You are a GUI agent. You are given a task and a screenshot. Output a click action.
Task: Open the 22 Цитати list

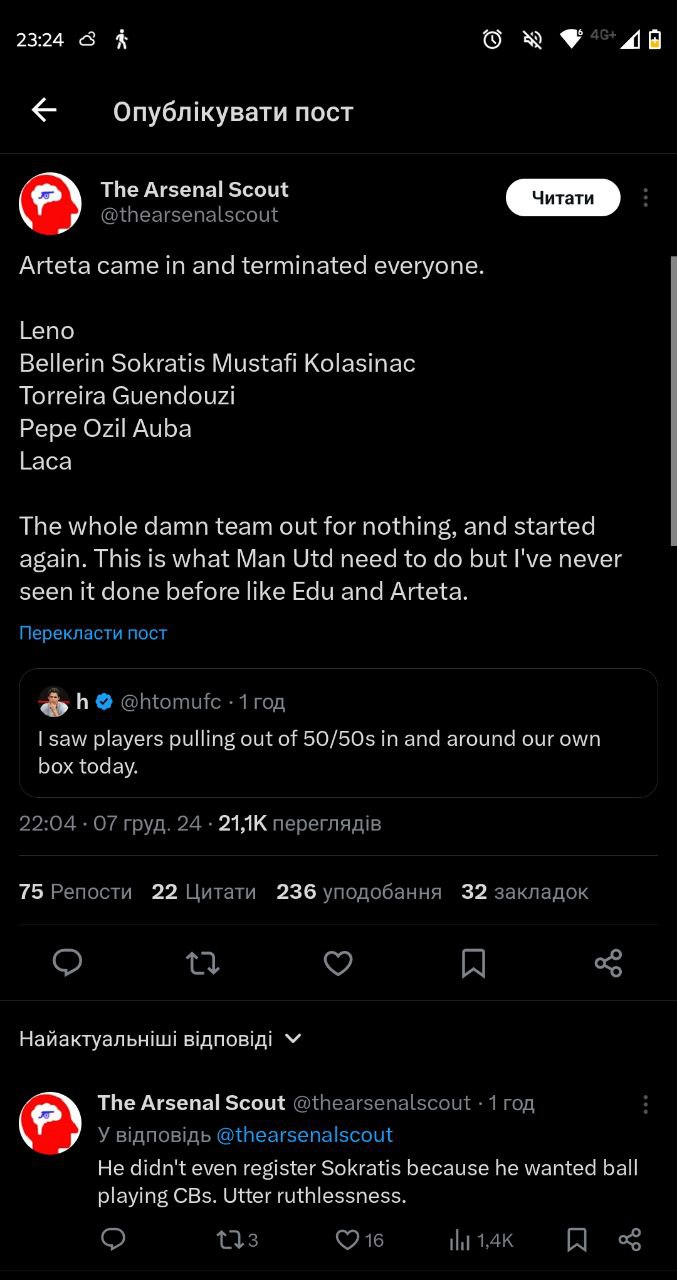click(x=204, y=891)
